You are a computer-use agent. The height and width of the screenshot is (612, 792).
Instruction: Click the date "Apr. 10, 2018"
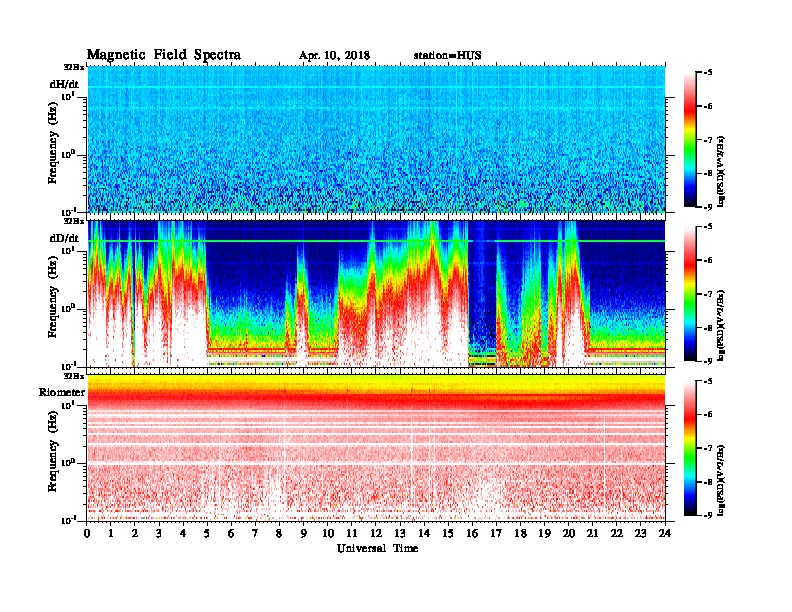click(334, 56)
